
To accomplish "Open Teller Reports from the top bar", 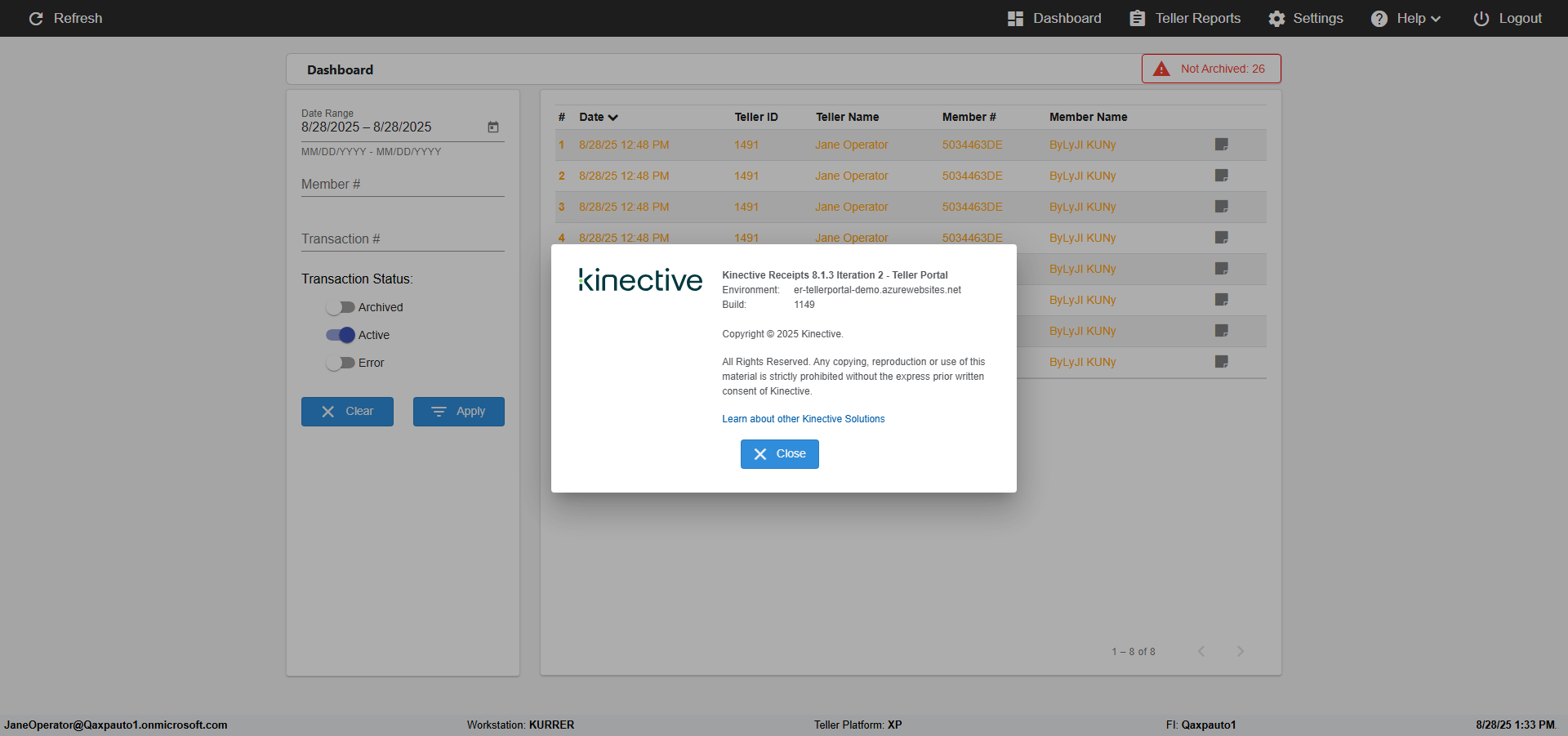I will 1185,18.
